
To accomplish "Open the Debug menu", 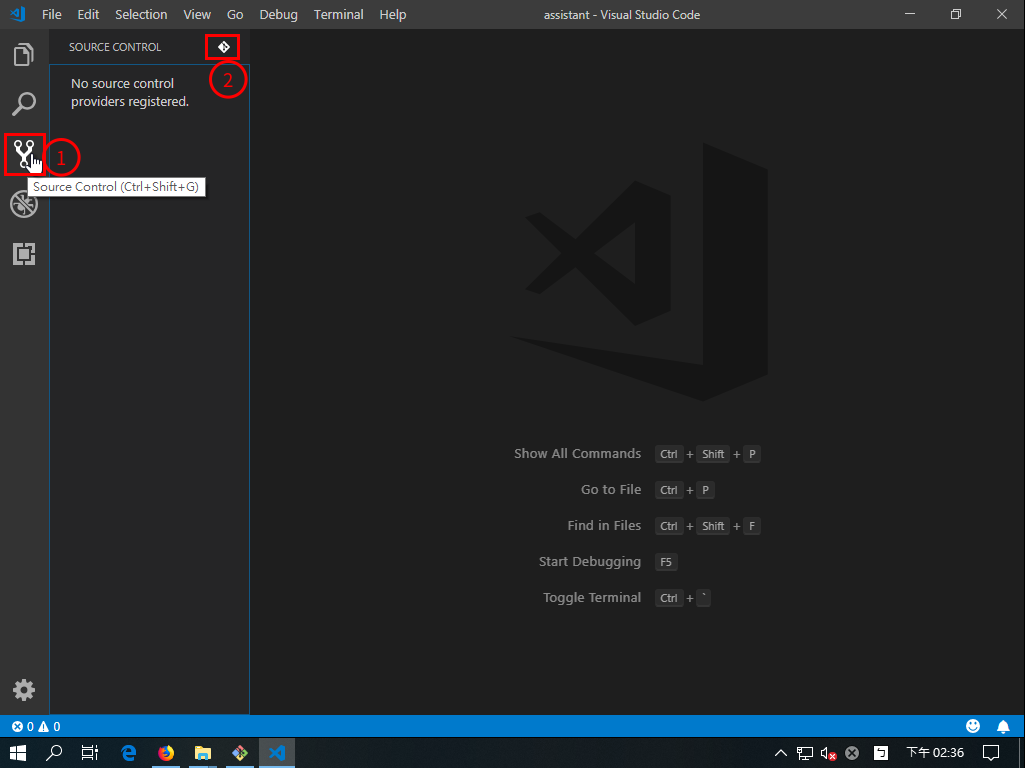I will [x=278, y=15].
